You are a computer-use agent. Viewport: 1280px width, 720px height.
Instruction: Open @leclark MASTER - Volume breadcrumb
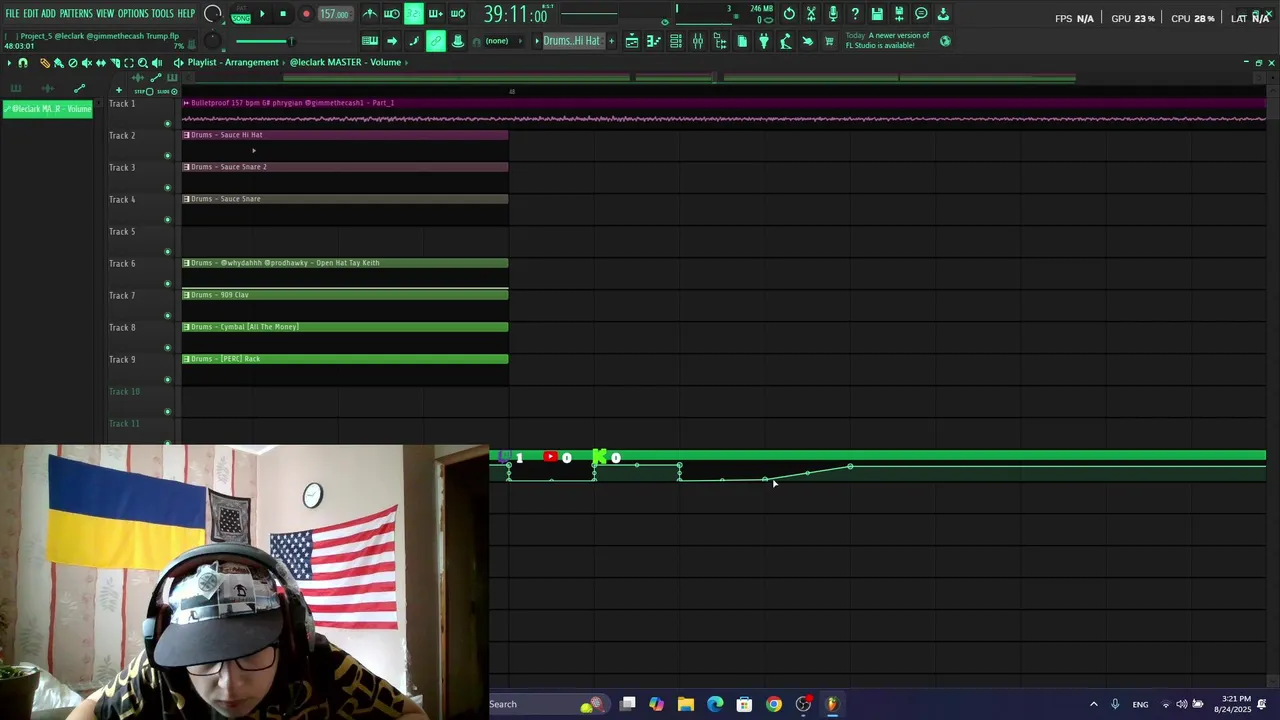(345, 62)
